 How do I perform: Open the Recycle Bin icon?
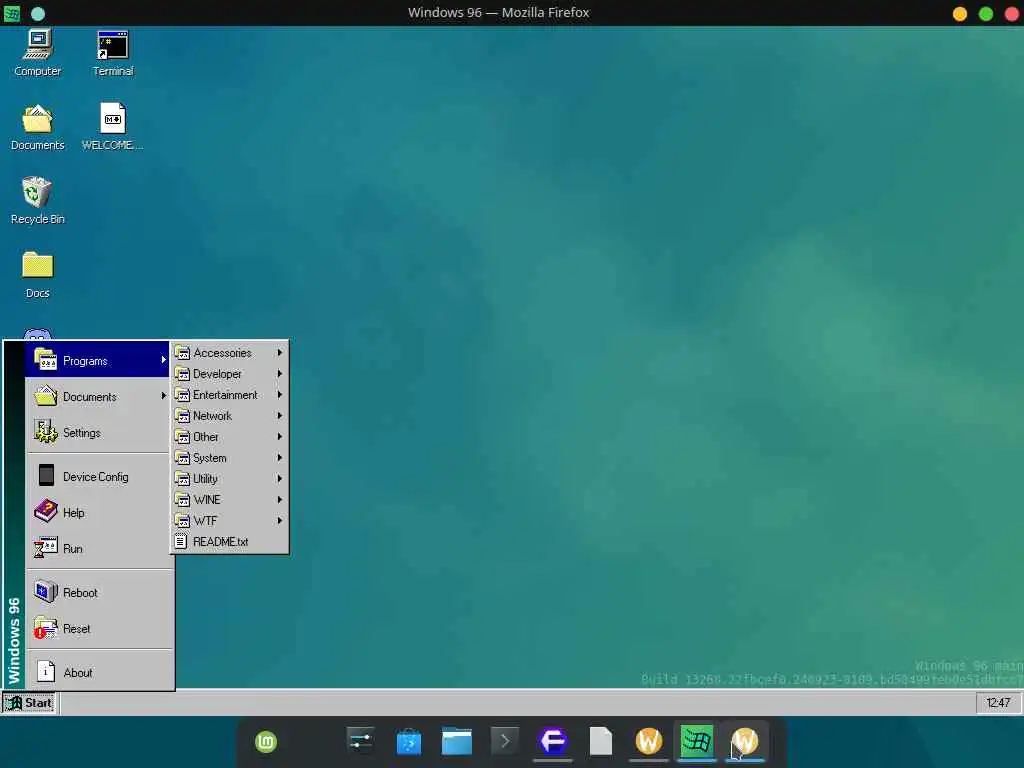click(38, 202)
